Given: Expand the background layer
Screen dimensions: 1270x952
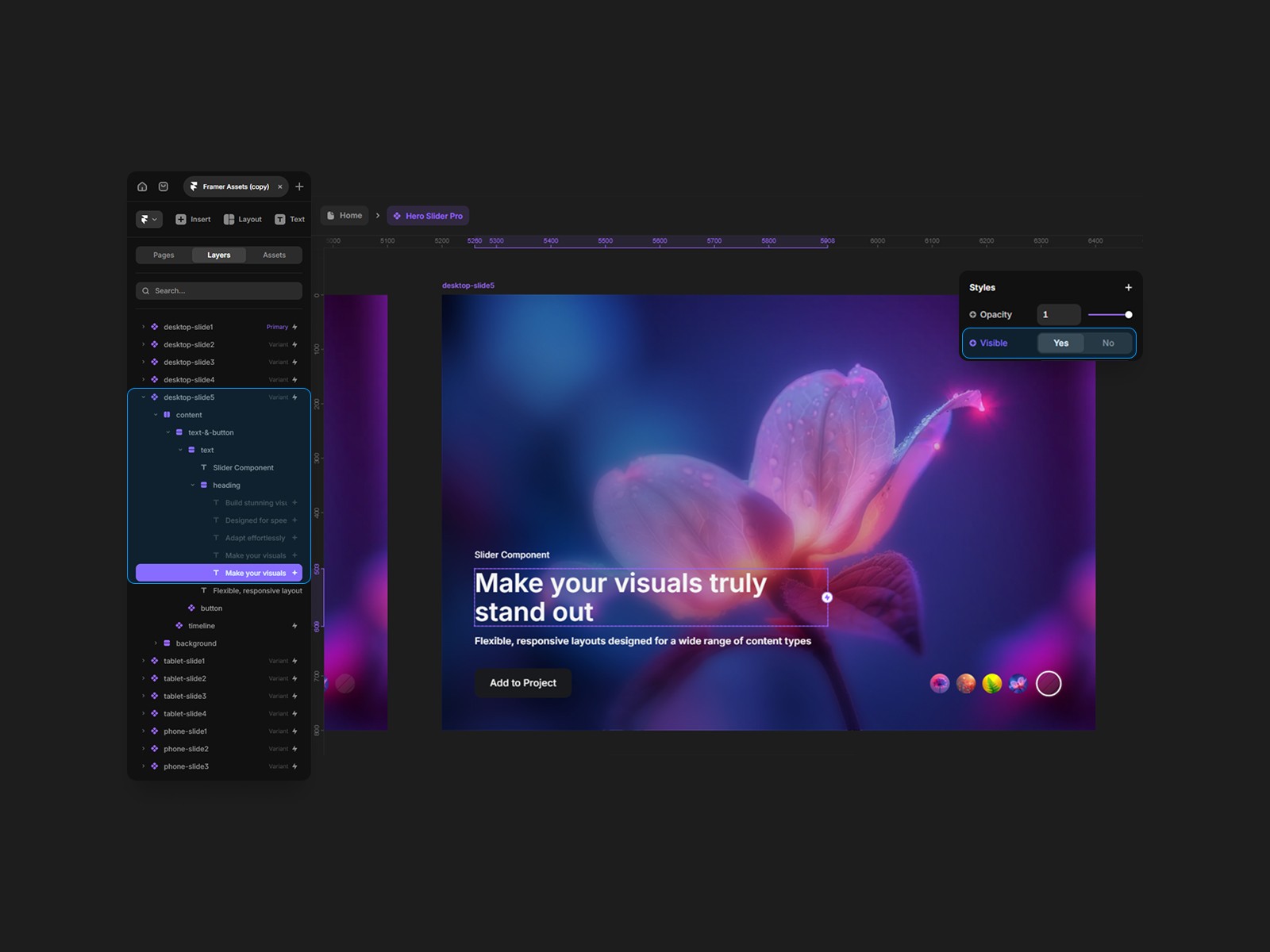Looking at the screenshot, I should tap(156, 643).
